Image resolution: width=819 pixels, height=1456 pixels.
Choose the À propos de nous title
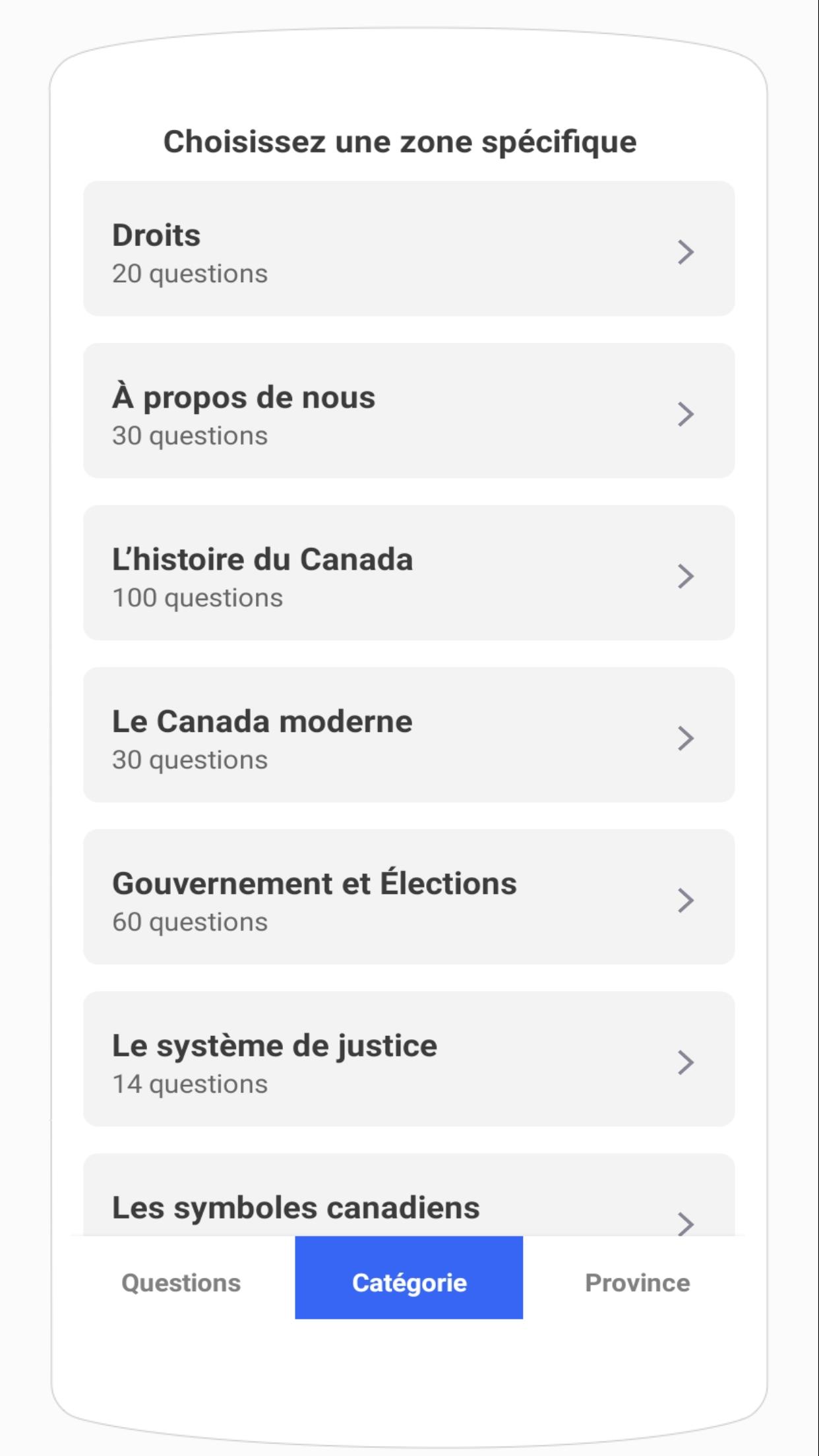243,398
